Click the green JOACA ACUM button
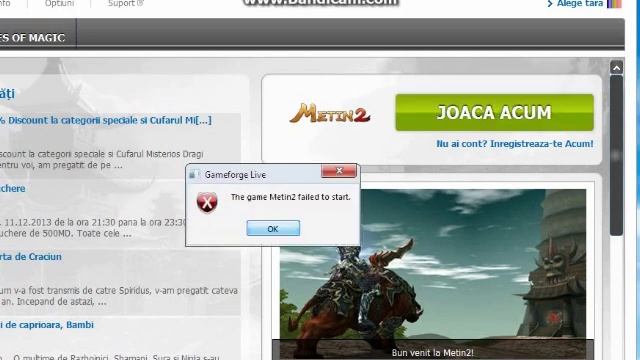This screenshot has height=360, width=640. point(494,113)
